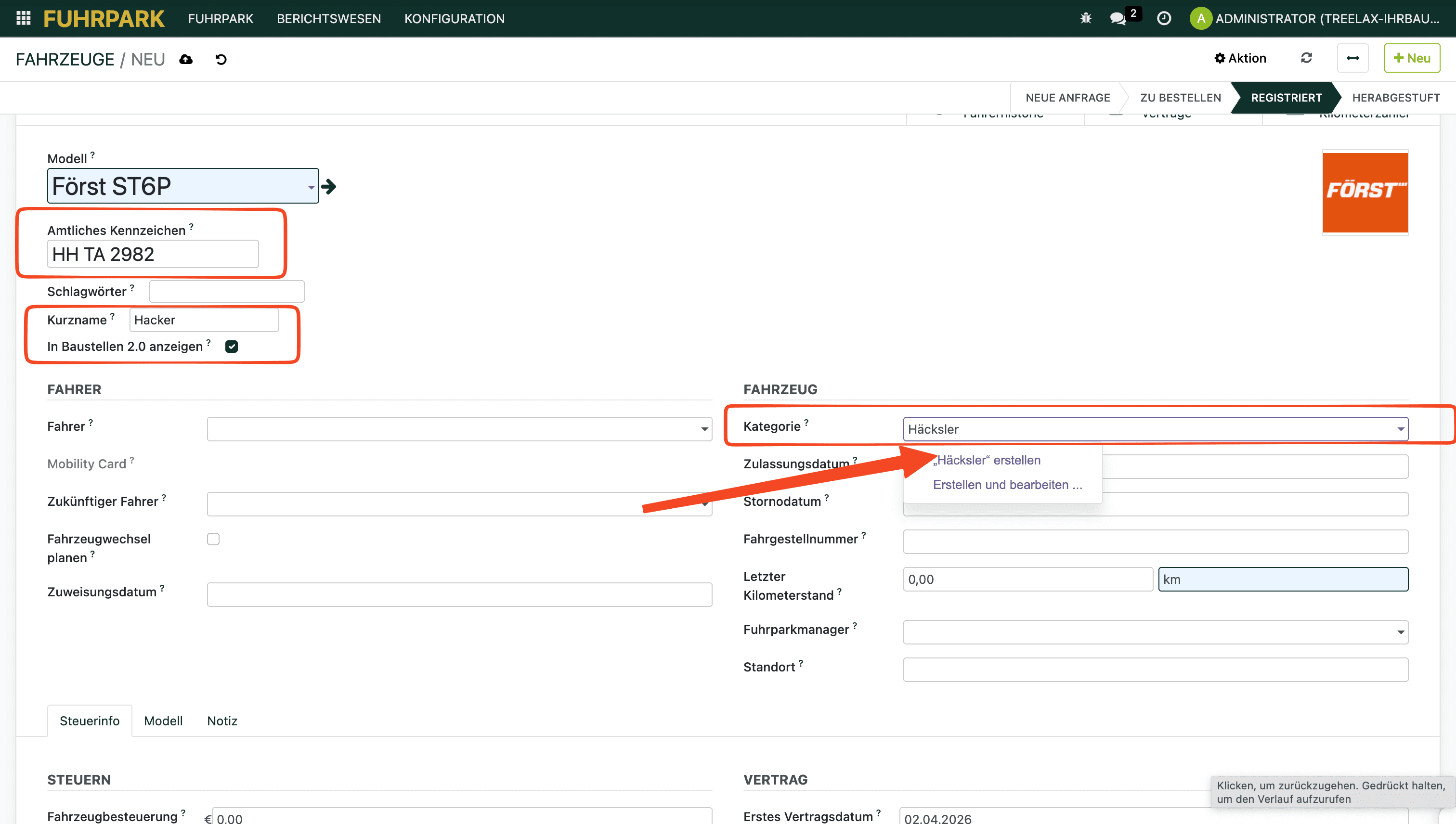Click the horizontal width toggle button
The image size is (1456, 824).
pos(1352,58)
